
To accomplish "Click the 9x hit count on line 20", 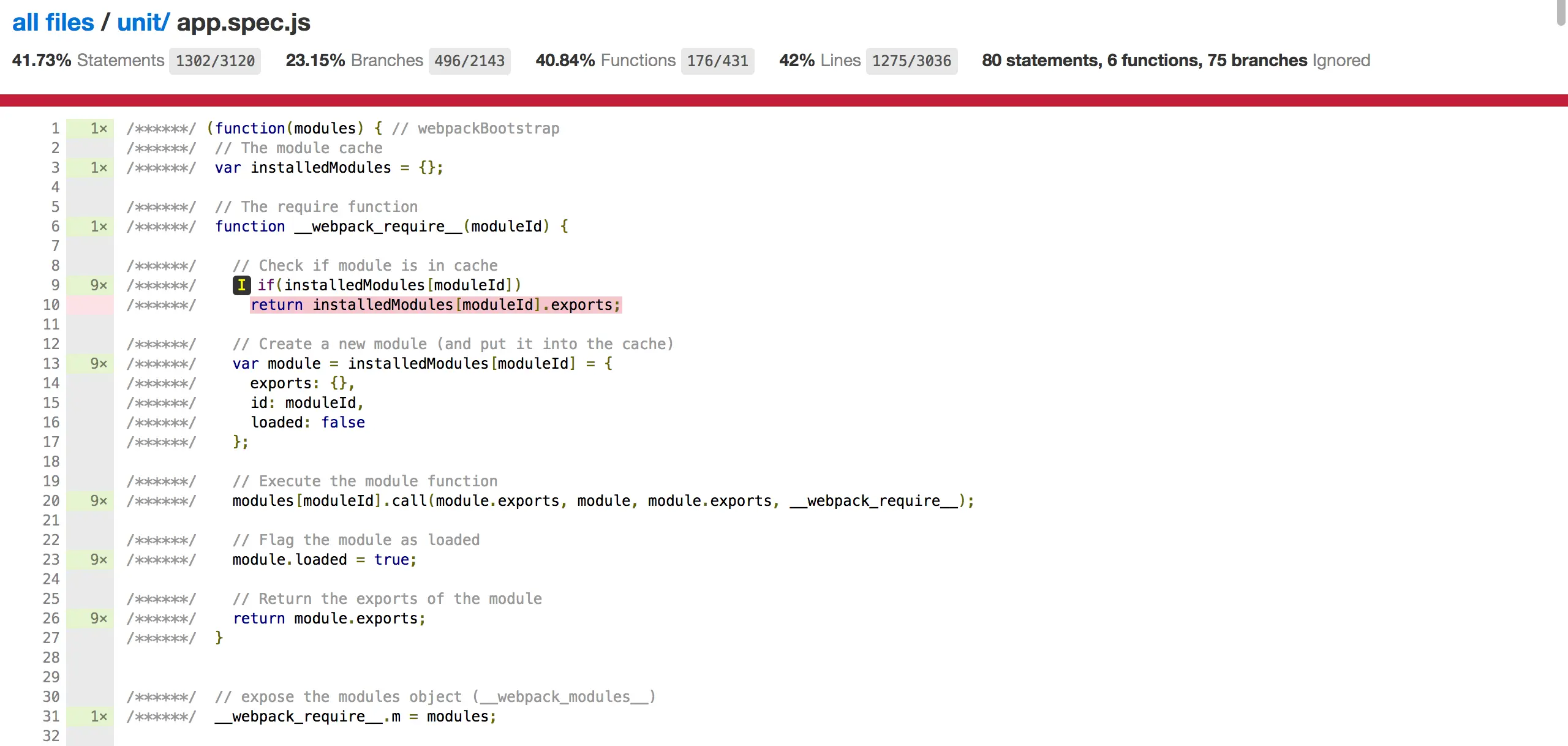I will (x=98, y=500).
